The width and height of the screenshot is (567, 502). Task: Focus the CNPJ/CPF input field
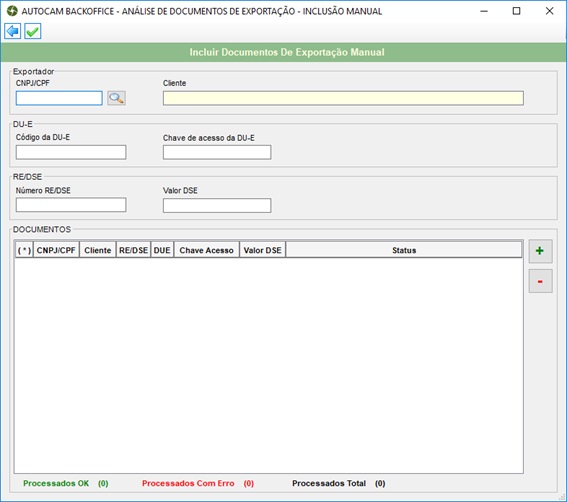tap(59, 98)
